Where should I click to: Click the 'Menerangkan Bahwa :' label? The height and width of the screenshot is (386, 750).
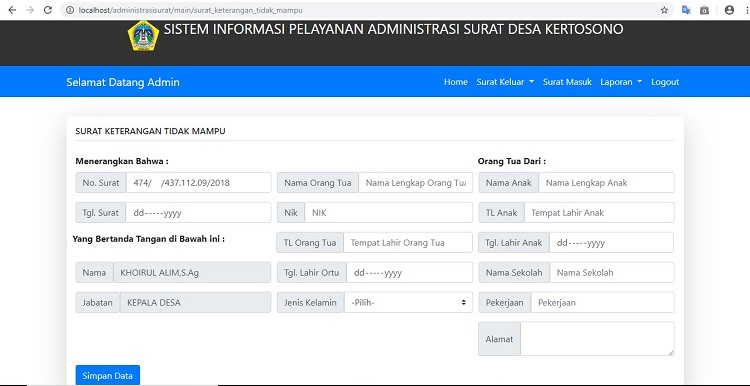coord(122,161)
